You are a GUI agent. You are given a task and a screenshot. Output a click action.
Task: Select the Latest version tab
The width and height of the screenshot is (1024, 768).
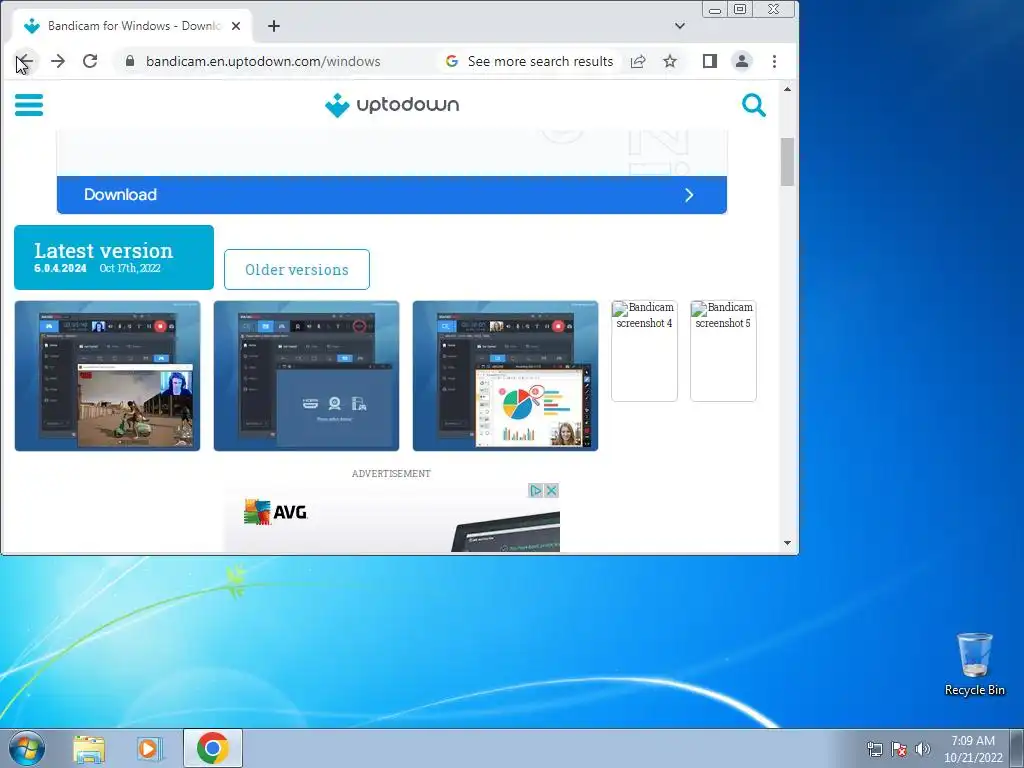pos(114,257)
